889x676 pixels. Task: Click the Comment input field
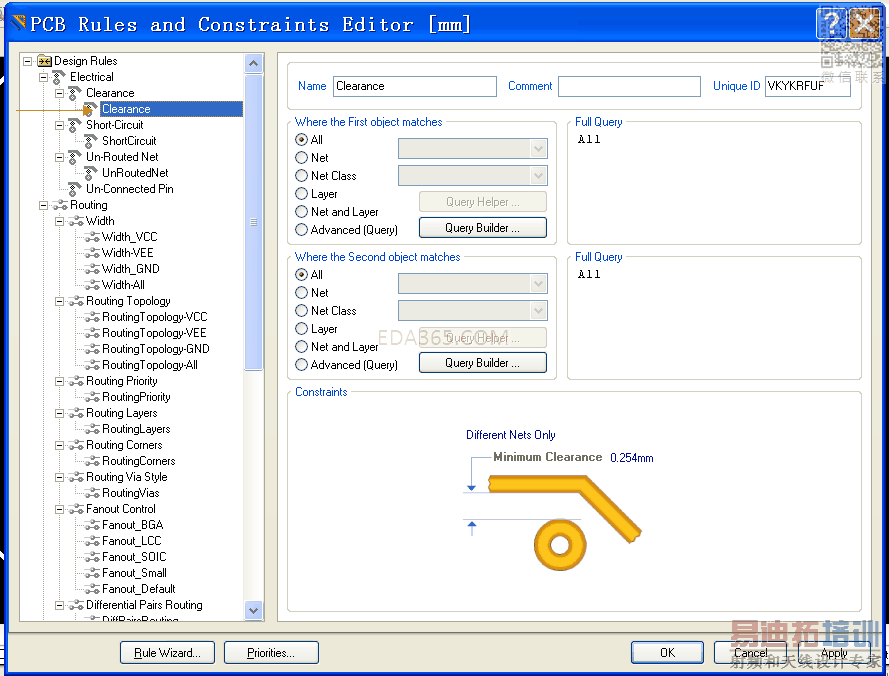point(629,86)
